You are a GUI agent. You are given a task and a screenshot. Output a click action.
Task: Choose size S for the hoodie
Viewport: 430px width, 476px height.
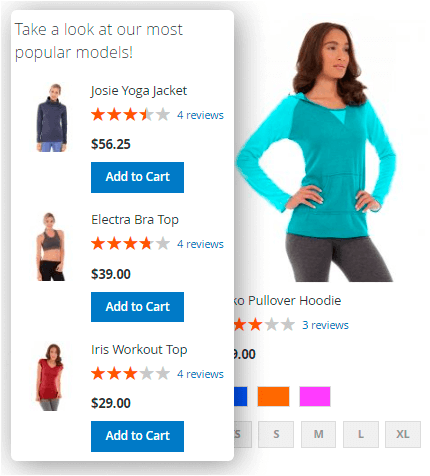(276, 434)
